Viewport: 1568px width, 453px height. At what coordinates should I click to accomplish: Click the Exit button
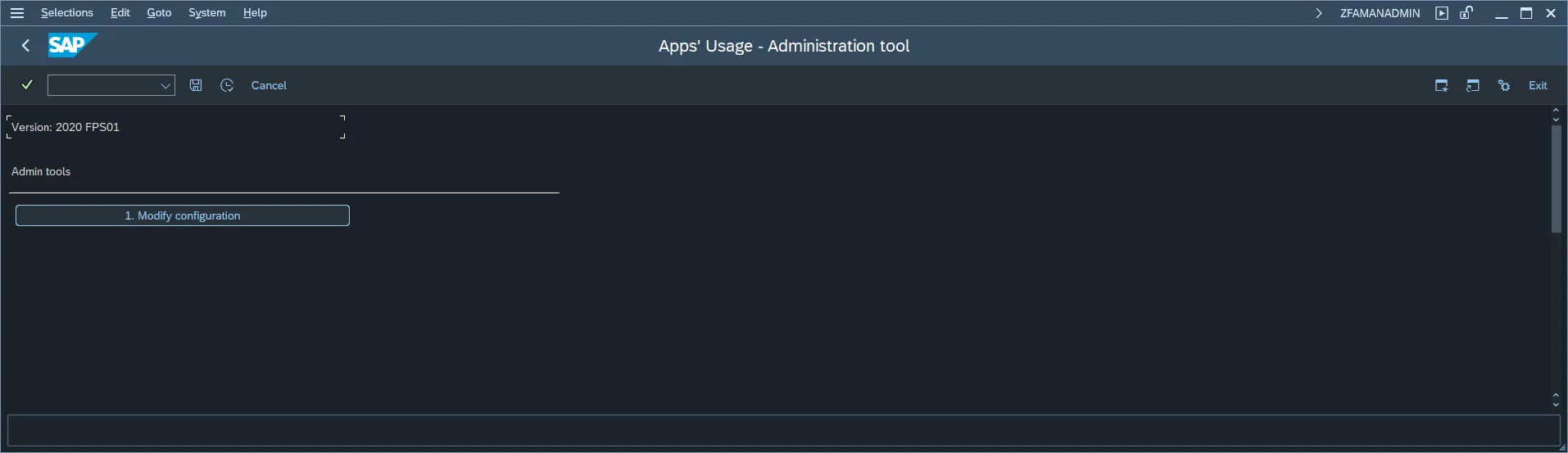pos(1538,85)
